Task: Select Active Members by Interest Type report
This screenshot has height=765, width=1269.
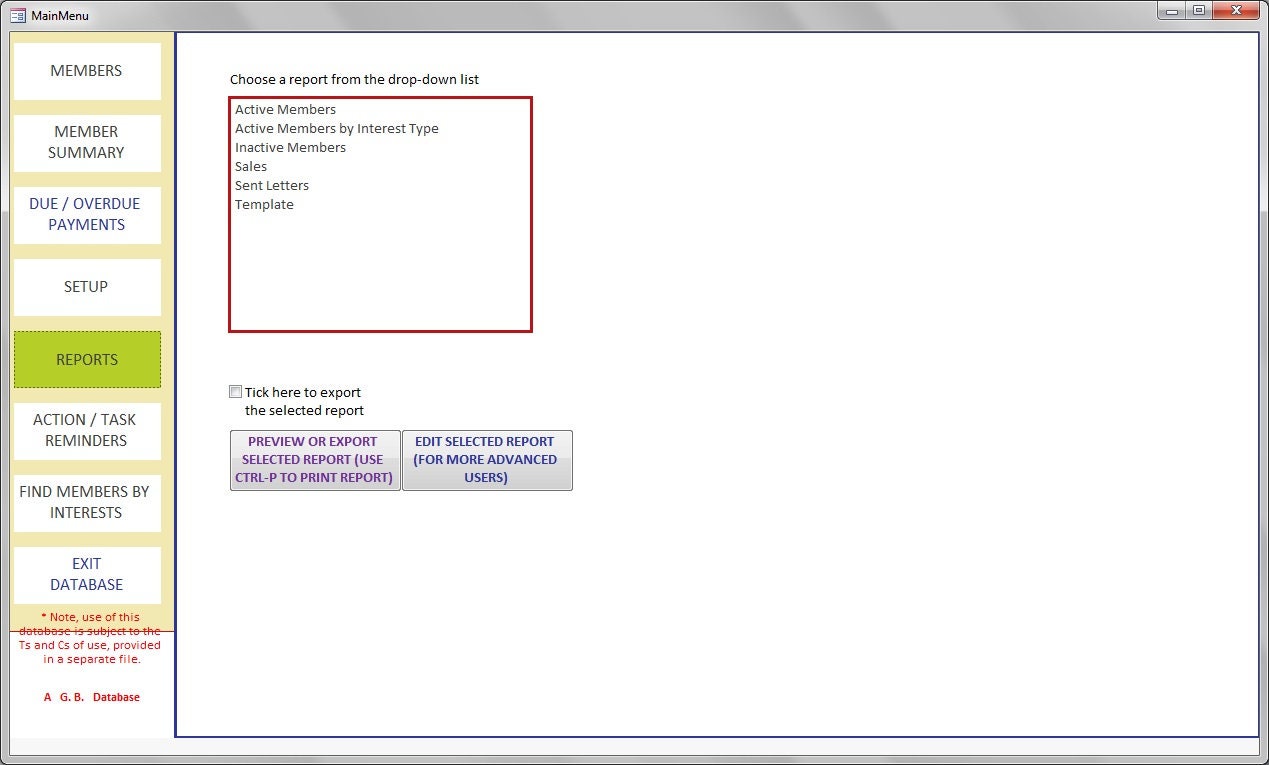Action: tap(336, 128)
